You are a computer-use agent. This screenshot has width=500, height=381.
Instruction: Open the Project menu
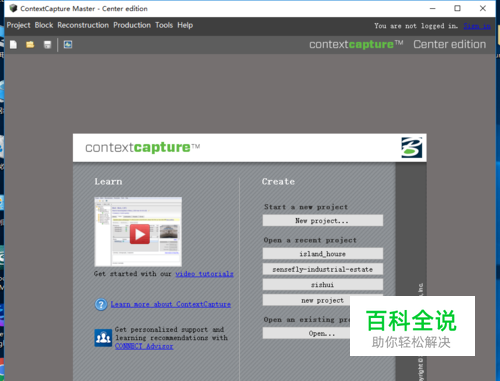18,25
